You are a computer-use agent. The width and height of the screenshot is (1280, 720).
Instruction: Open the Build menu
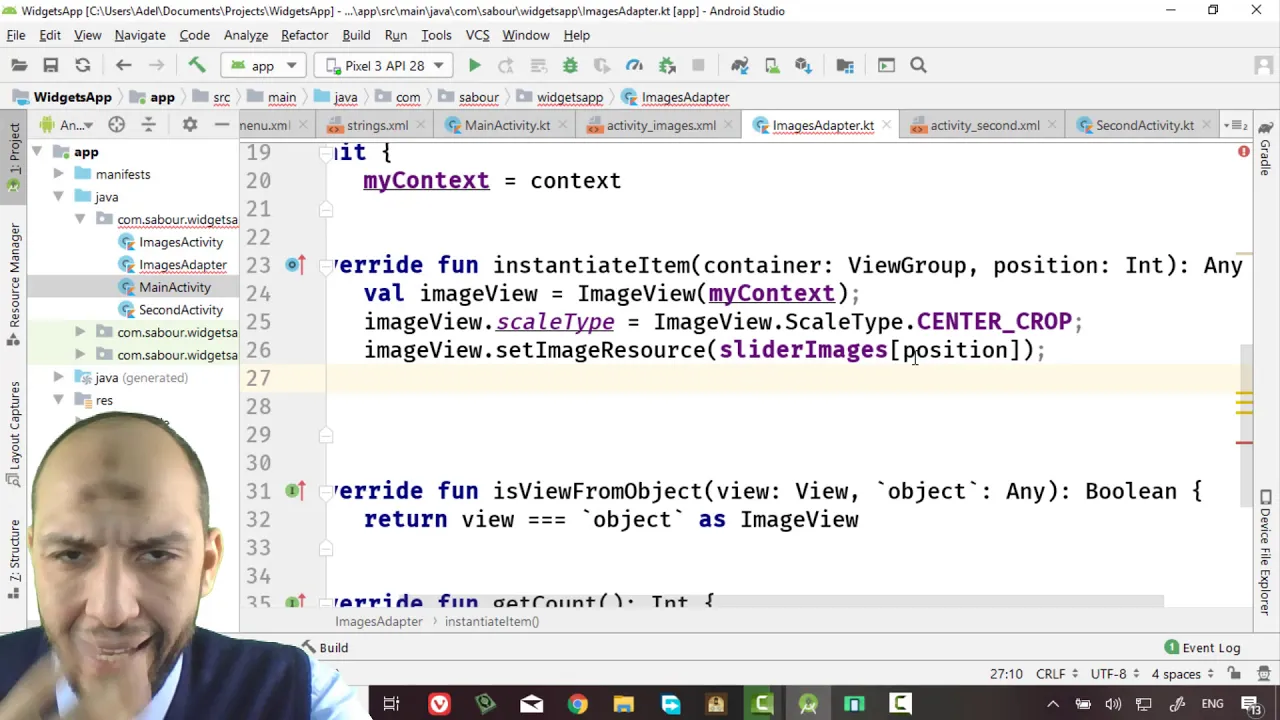coord(356,35)
